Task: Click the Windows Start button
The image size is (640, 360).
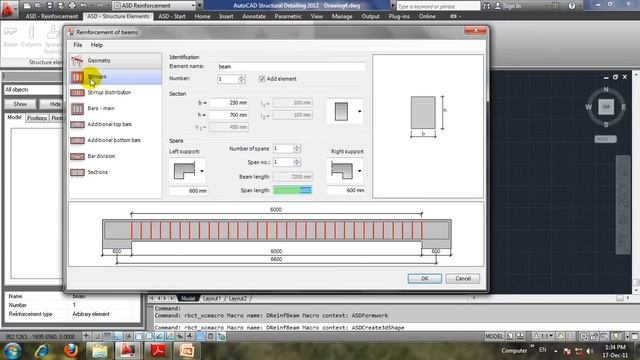Action: 12,351
